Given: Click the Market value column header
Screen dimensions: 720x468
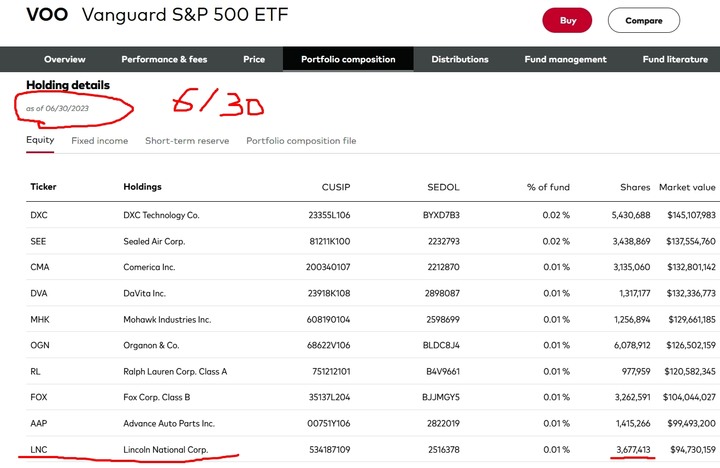Looking at the screenshot, I should pos(687,187).
